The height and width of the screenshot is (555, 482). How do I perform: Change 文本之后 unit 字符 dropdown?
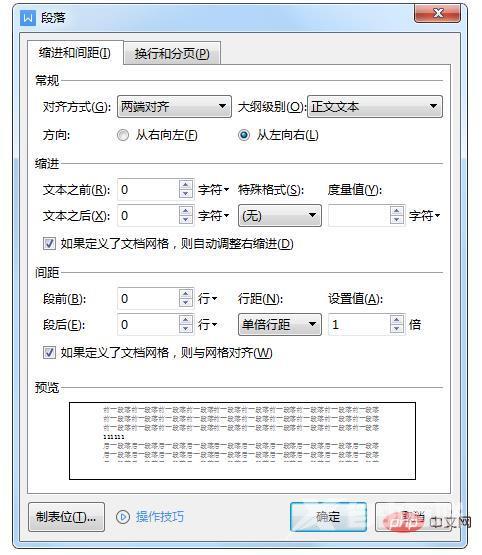pos(213,216)
